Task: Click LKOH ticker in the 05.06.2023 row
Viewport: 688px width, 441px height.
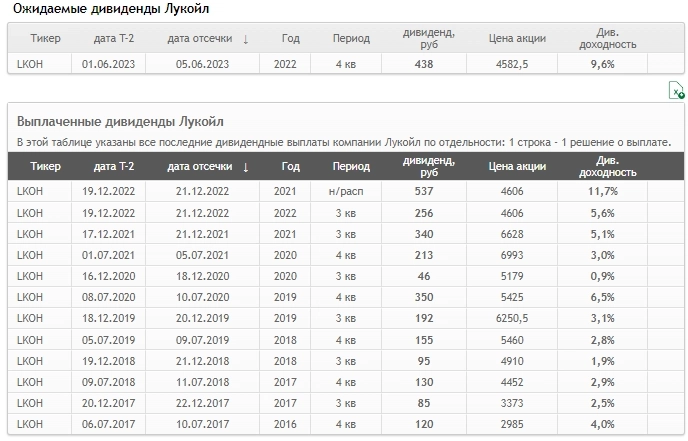Action: [x=31, y=64]
